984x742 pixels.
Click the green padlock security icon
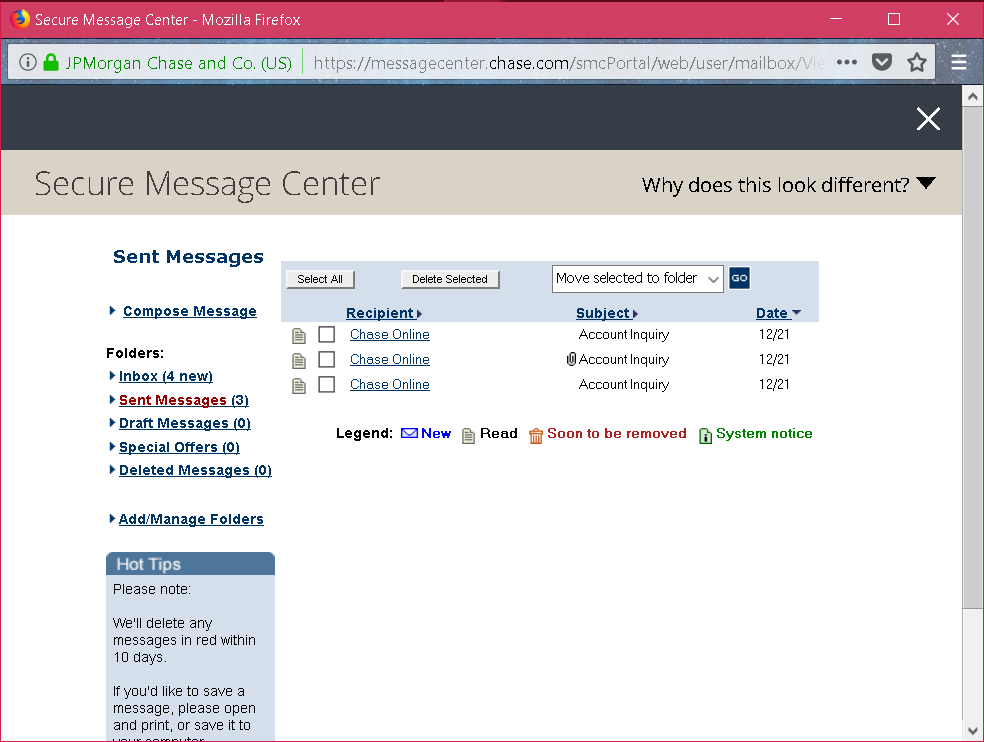point(51,62)
